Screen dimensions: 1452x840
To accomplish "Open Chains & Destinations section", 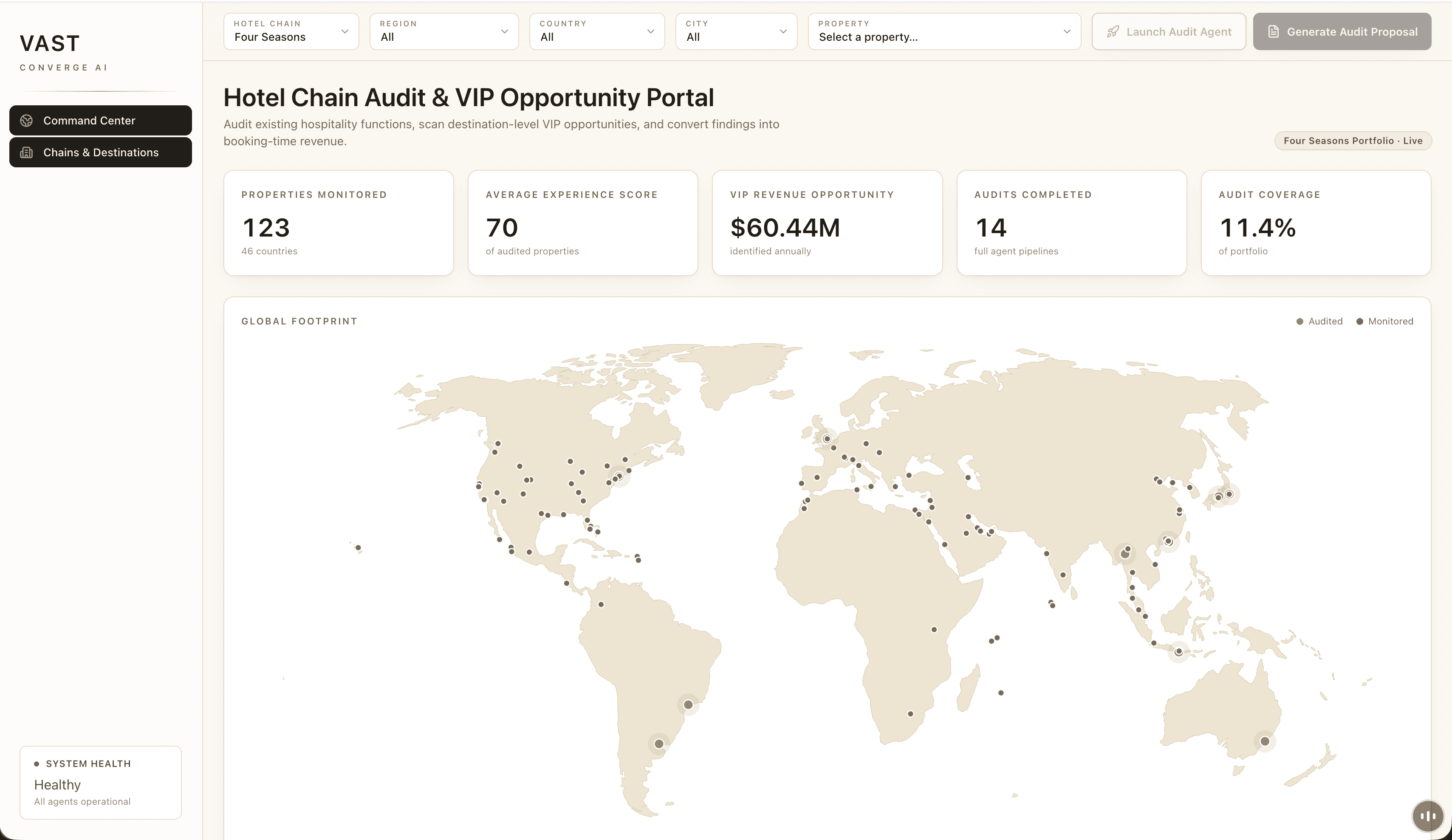I will [100, 152].
